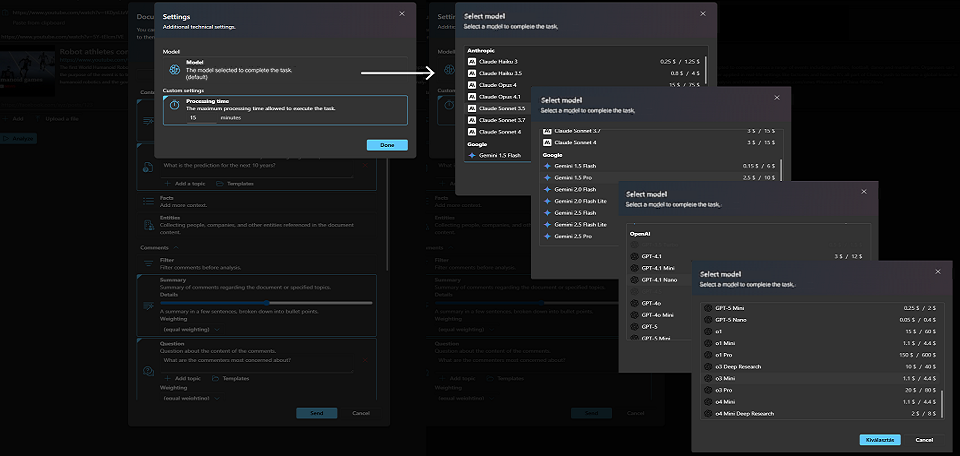Click the Model icon in Settings dialog with Done
The image size is (960, 456).
coord(174,70)
